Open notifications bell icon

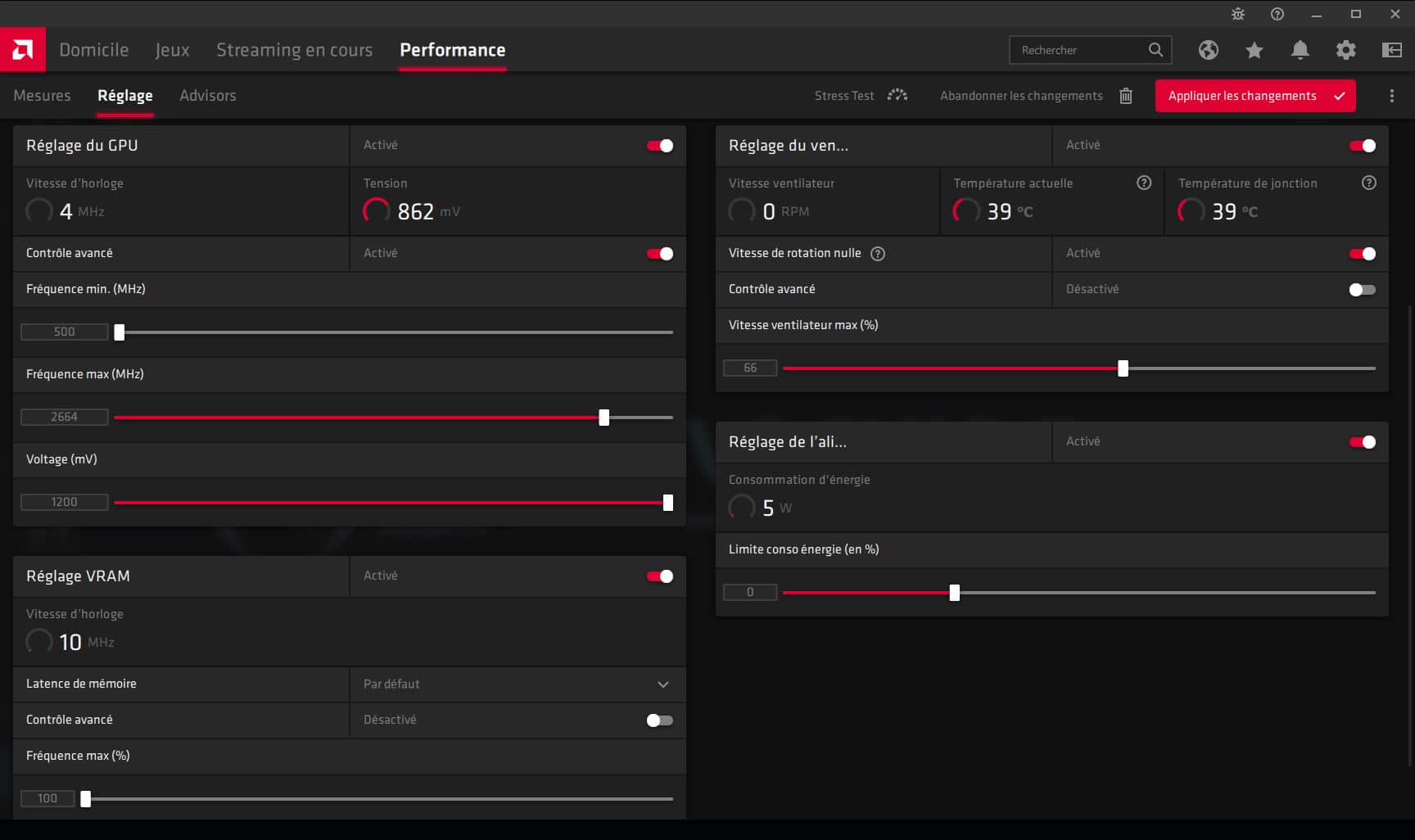(x=1300, y=50)
